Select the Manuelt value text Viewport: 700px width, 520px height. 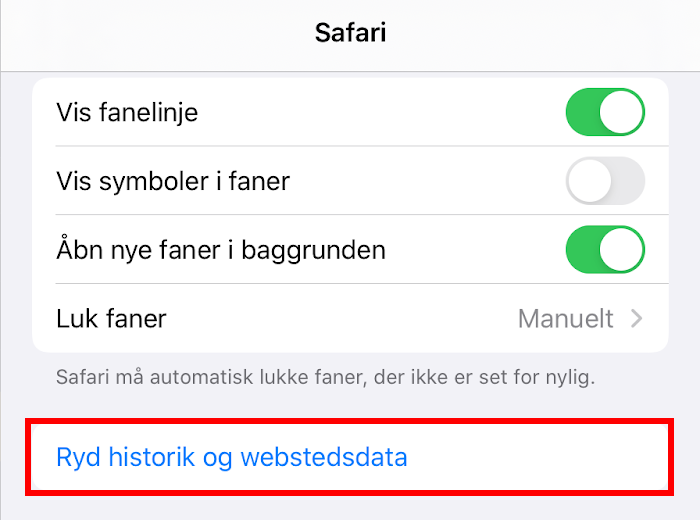(x=565, y=319)
